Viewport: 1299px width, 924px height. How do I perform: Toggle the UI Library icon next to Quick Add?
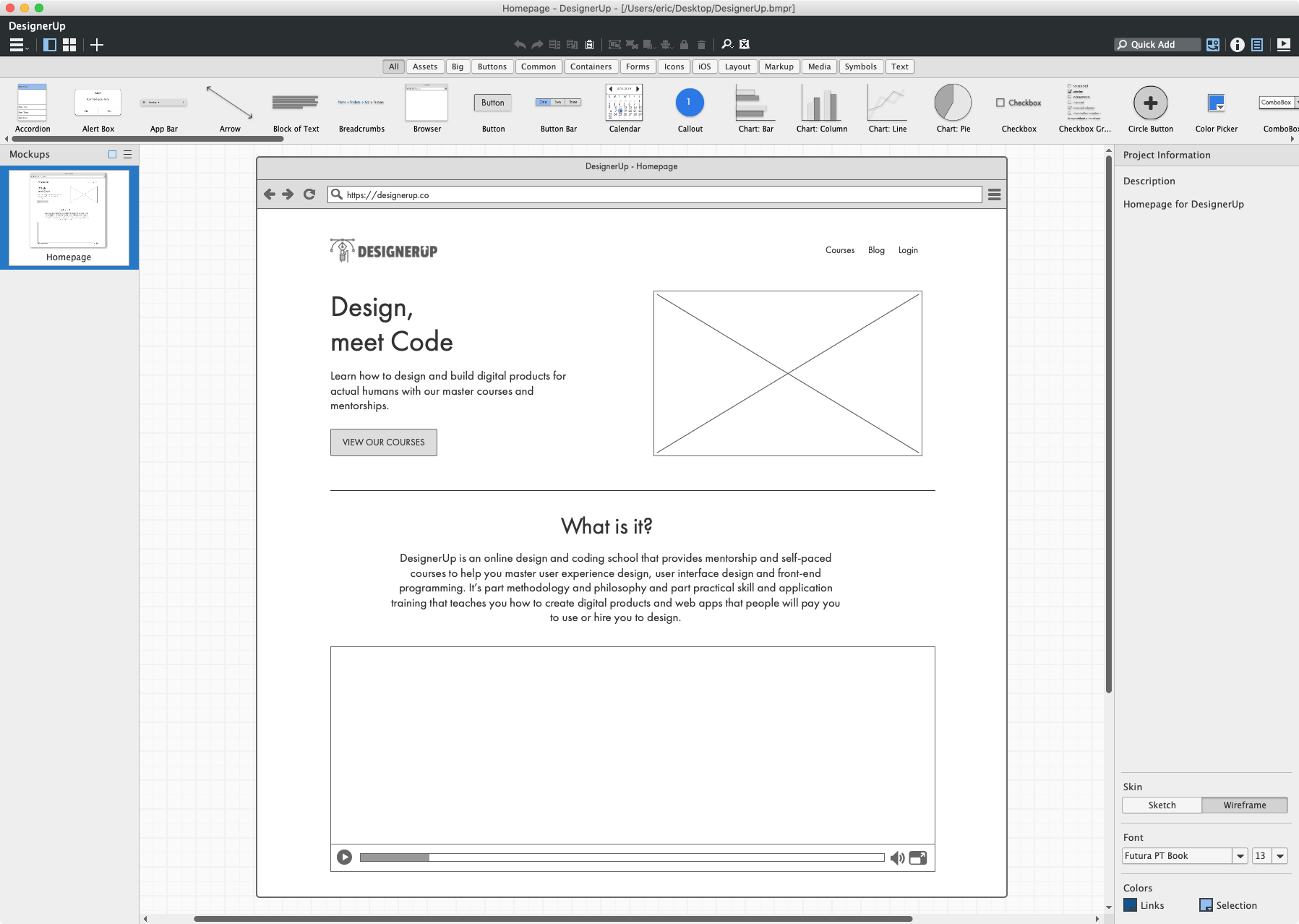click(x=1213, y=45)
